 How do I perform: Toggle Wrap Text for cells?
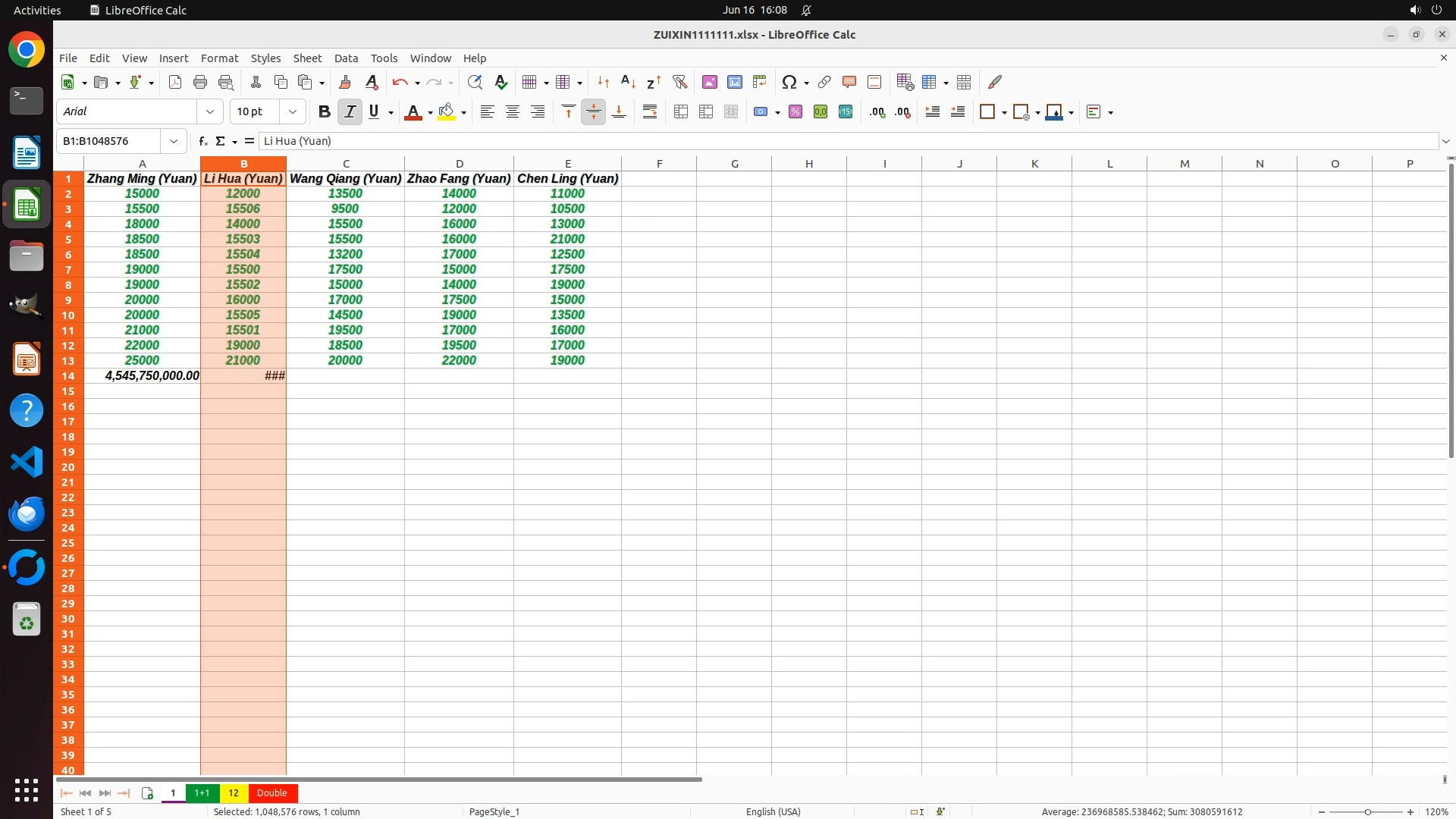pyautogui.click(x=650, y=111)
